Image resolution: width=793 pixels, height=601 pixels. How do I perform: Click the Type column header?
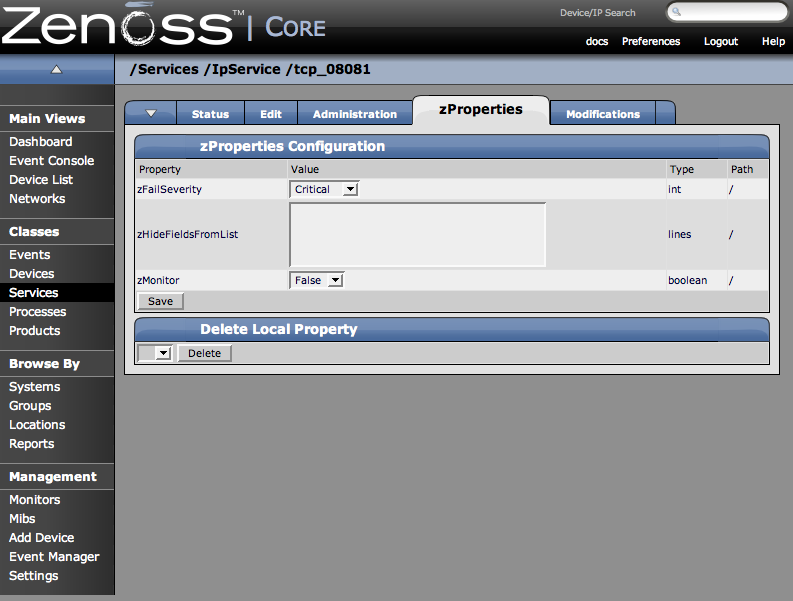pyautogui.click(x=682, y=169)
